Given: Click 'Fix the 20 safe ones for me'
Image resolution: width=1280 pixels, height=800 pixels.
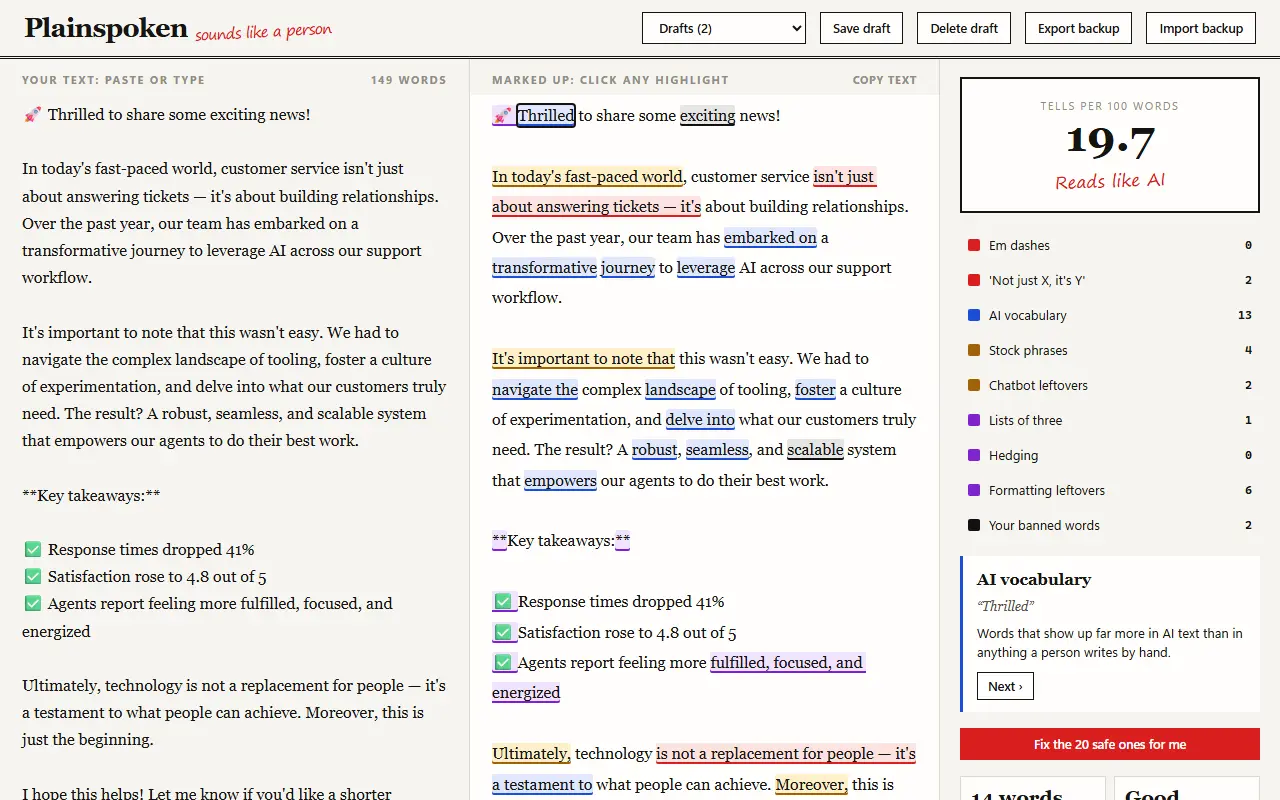Looking at the screenshot, I should click(x=1110, y=745).
